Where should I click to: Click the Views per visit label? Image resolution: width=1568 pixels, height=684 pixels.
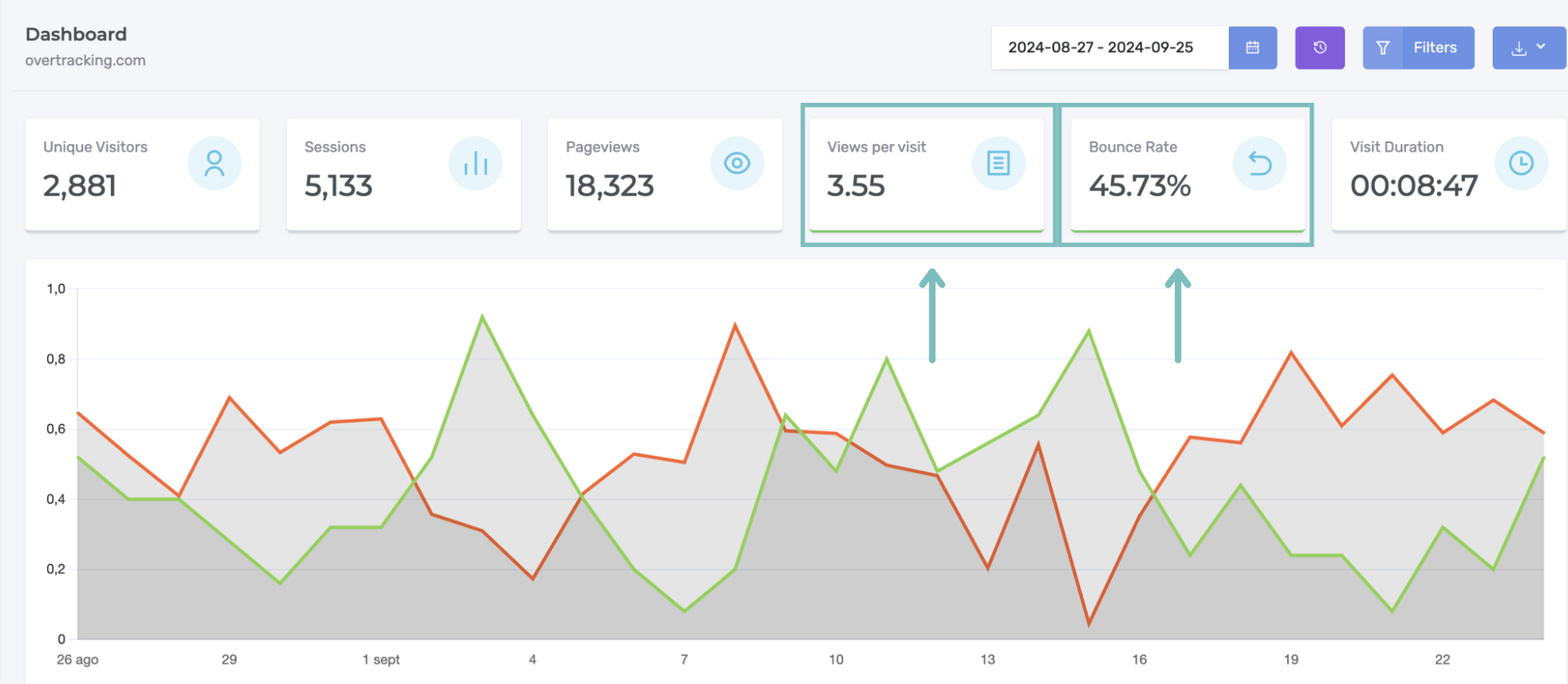coord(877,147)
